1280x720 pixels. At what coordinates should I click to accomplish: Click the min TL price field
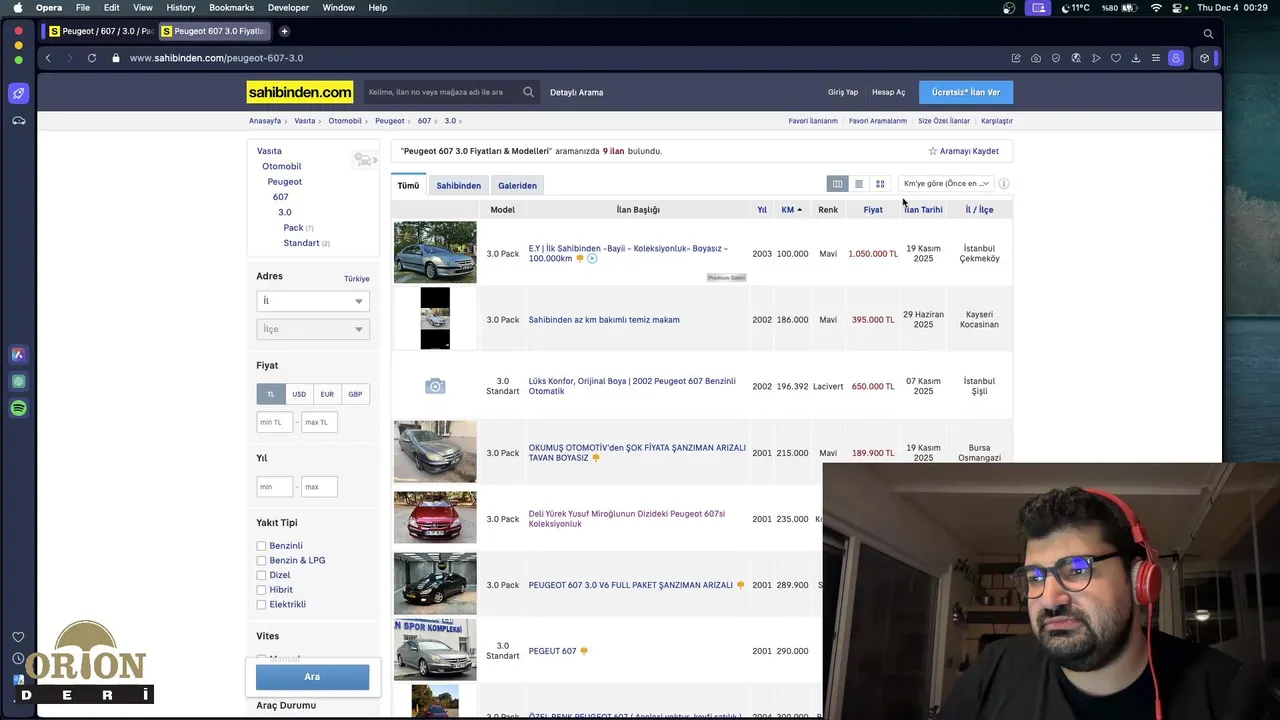click(x=275, y=422)
